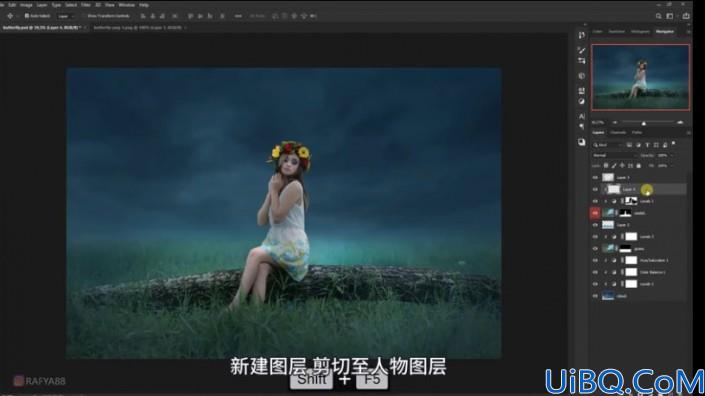The width and height of the screenshot is (705, 396).
Task: Toggle the Auto-Select checkbox
Action: click(27, 16)
